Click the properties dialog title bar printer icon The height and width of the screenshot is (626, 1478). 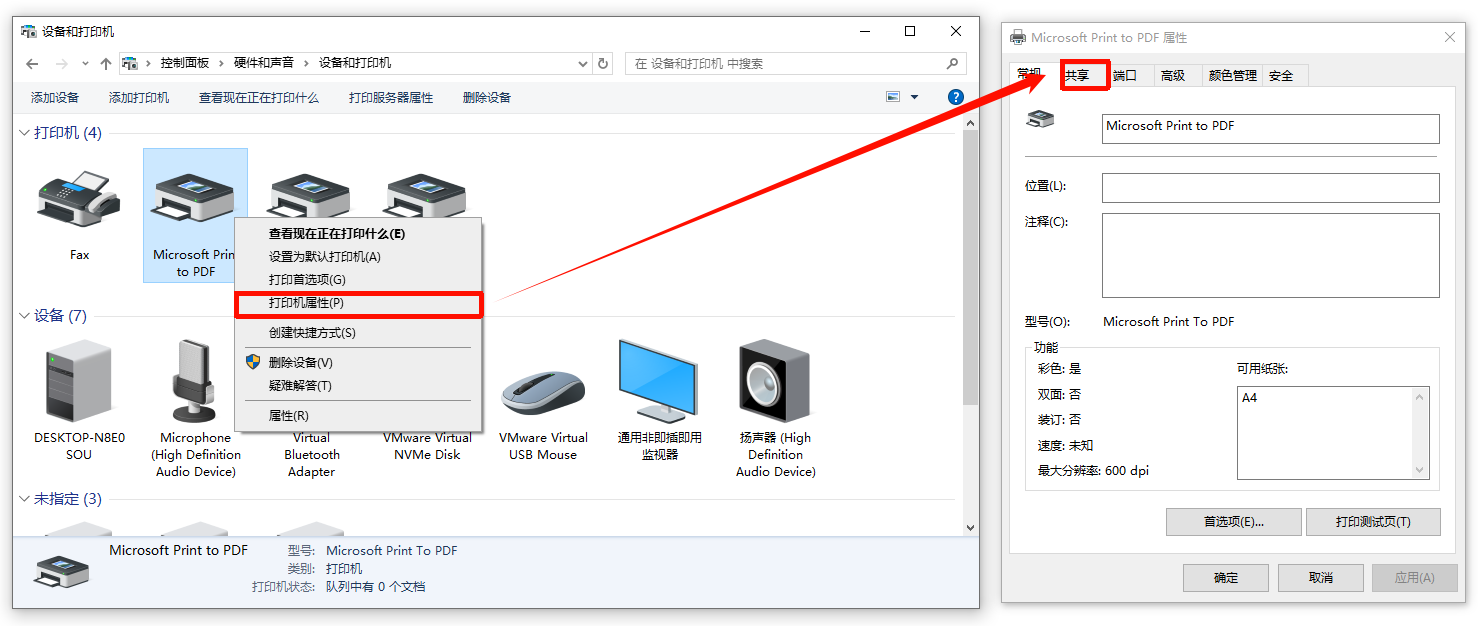coord(1018,38)
